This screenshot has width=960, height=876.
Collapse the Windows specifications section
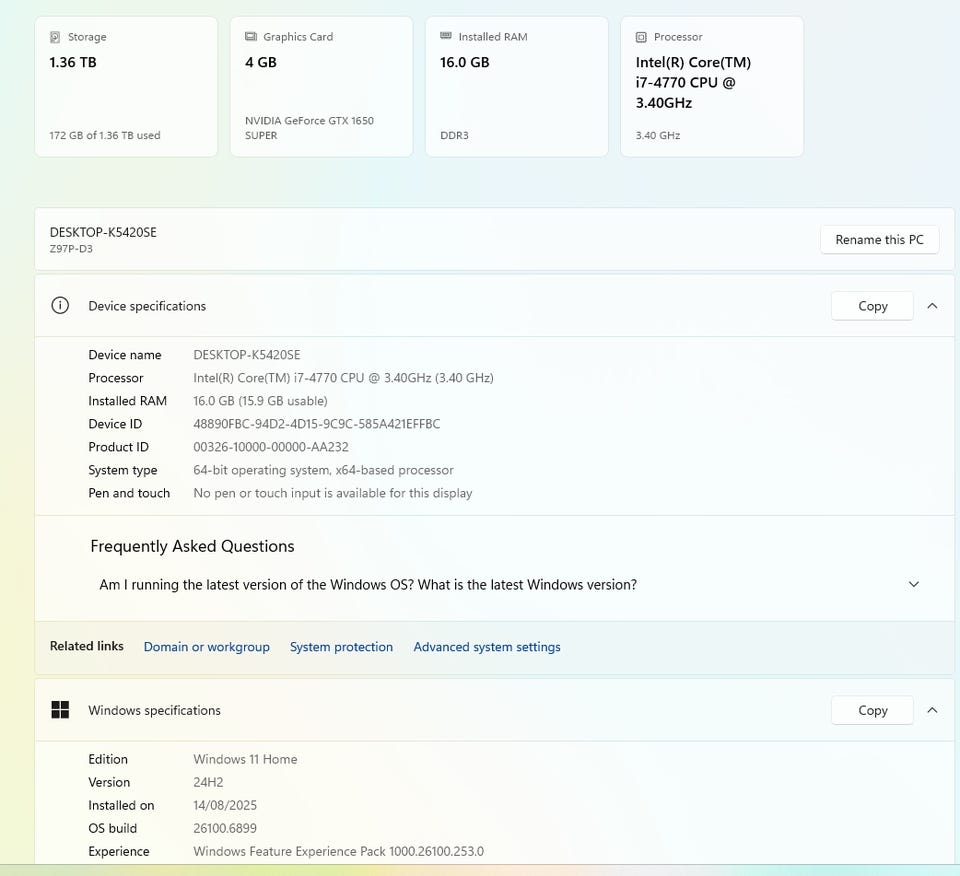(932, 710)
